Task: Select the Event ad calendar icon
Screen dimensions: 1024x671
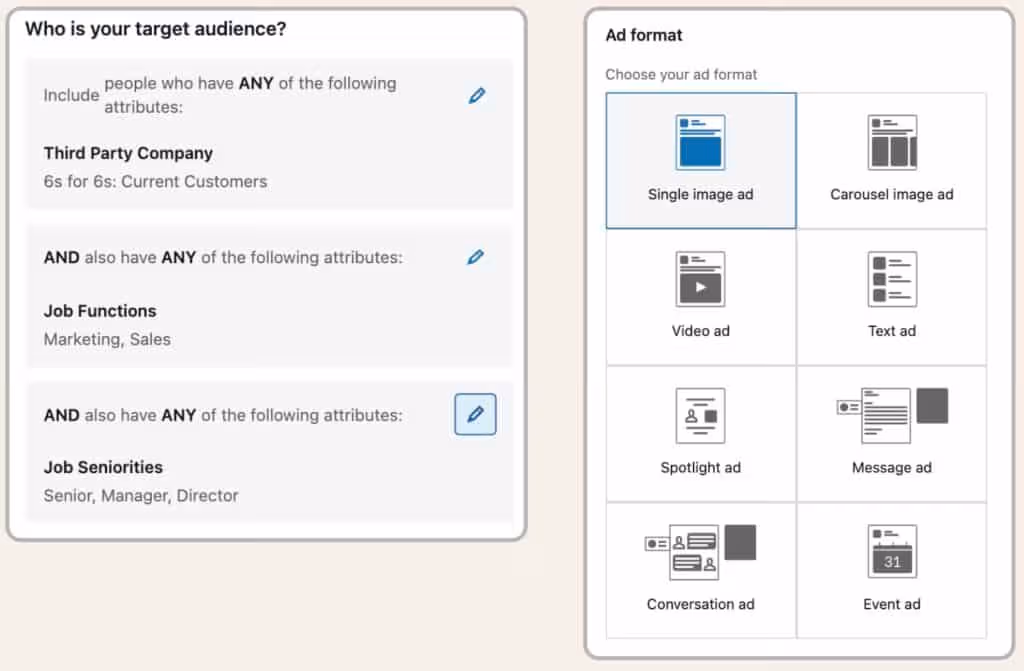Action: pyautogui.click(x=892, y=552)
